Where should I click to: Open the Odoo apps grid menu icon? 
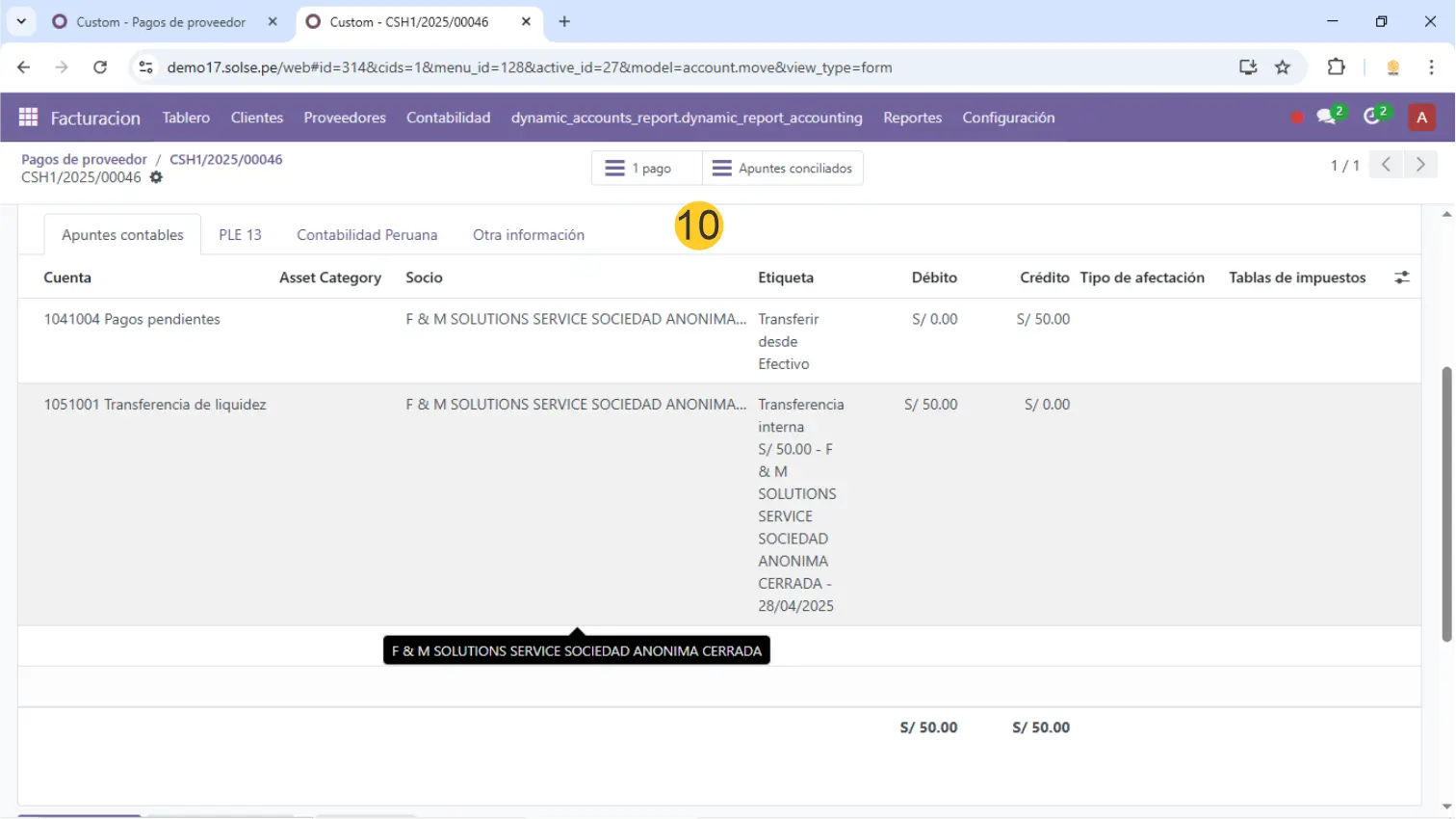point(28,118)
